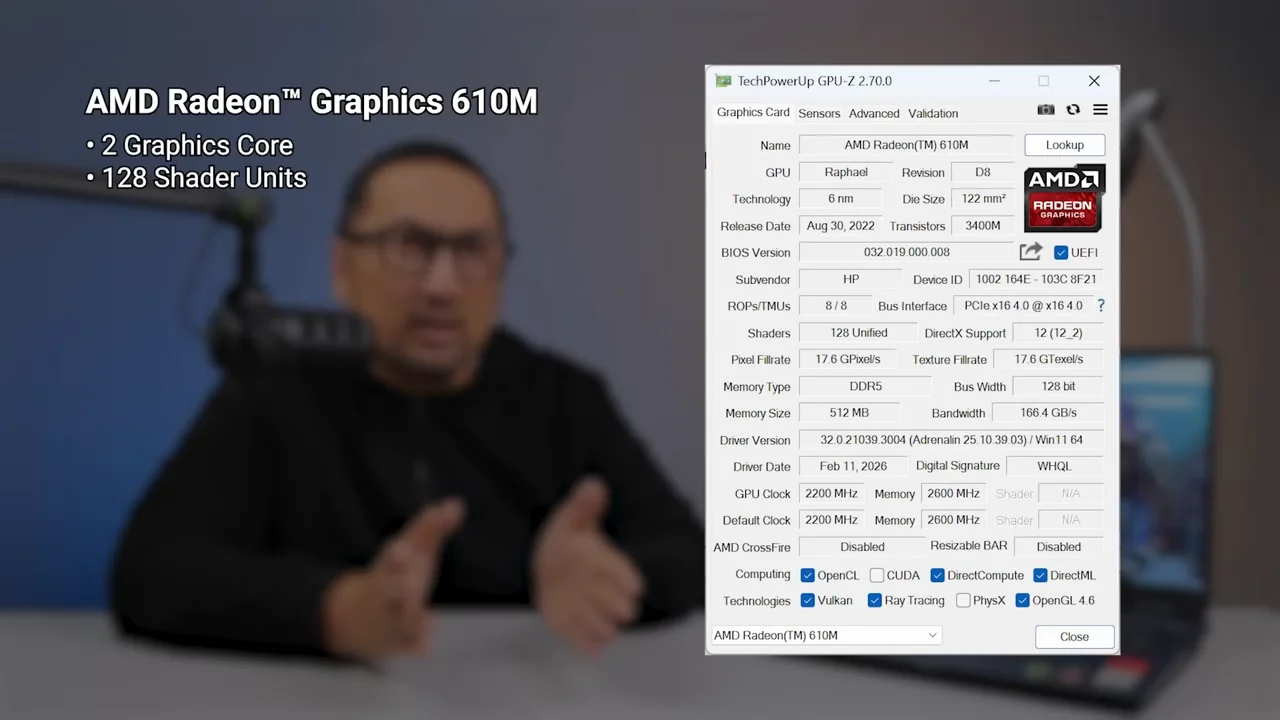Click the Pixel Fillrate field 17.6 GPixel/s
The width and height of the screenshot is (1280, 720).
point(847,359)
